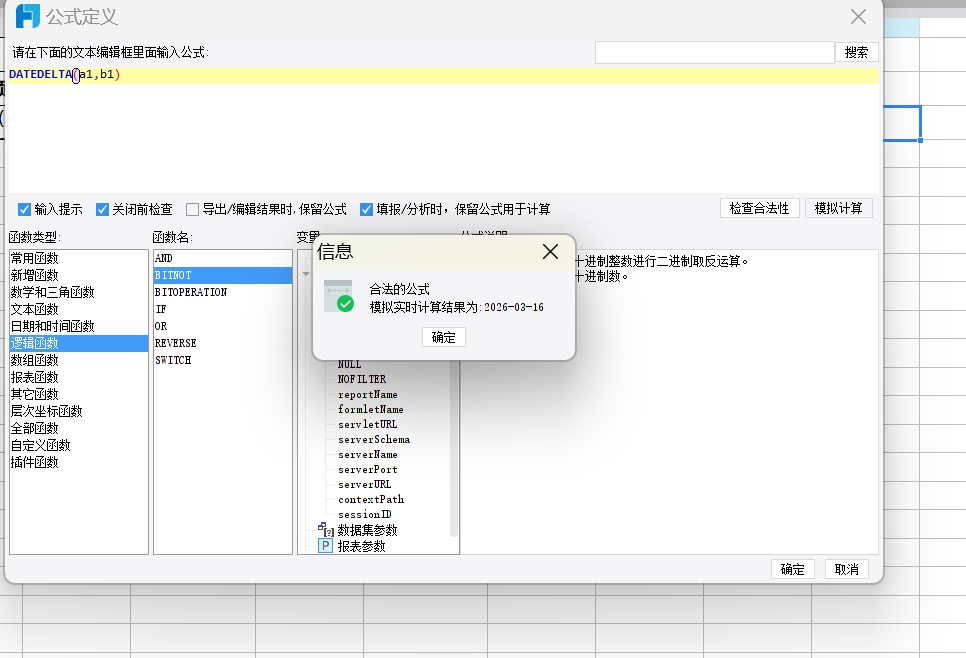Click formletName variable
The image size is (966, 658).
click(x=371, y=409)
